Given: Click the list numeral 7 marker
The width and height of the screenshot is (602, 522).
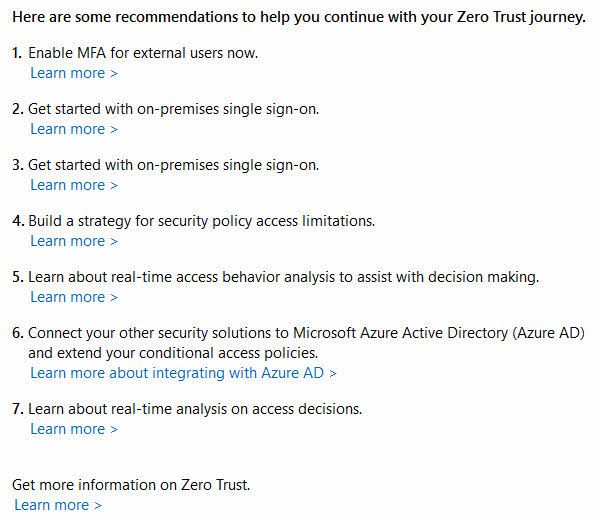Looking at the screenshot, I should [x=18, y=409].
